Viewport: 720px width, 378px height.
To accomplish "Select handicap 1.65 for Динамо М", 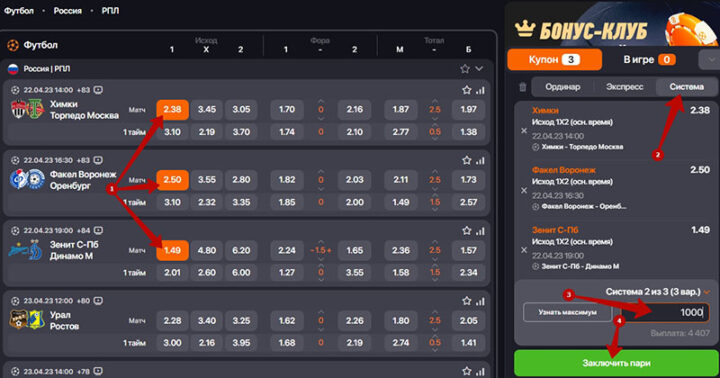I will click(x=354, y=250).
